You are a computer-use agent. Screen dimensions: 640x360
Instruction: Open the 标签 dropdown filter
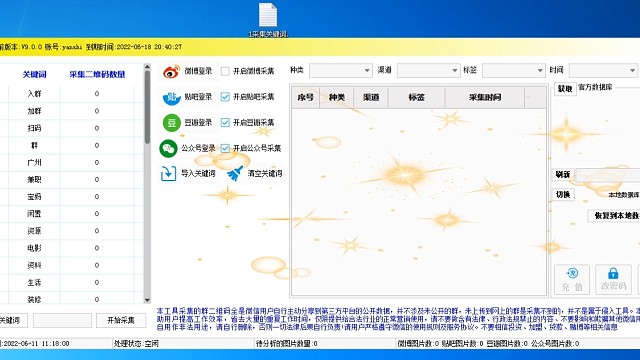tap(514, 70)
